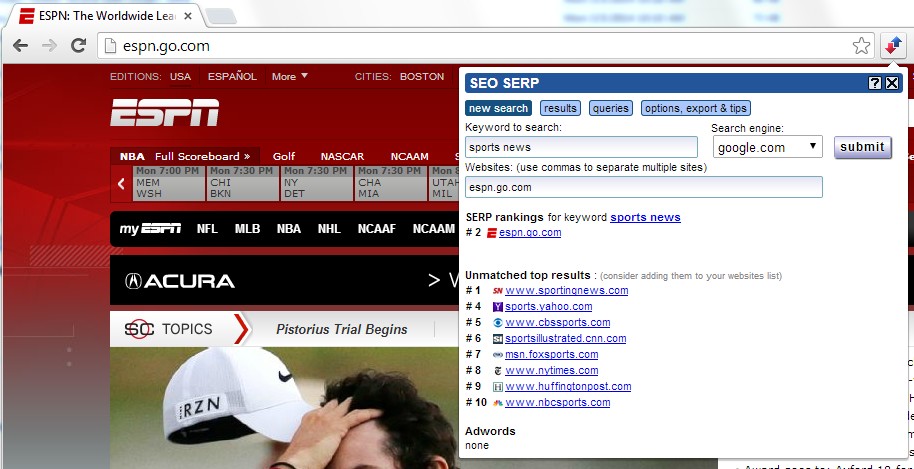Select Golf scoreboard tab

[284, 156]
